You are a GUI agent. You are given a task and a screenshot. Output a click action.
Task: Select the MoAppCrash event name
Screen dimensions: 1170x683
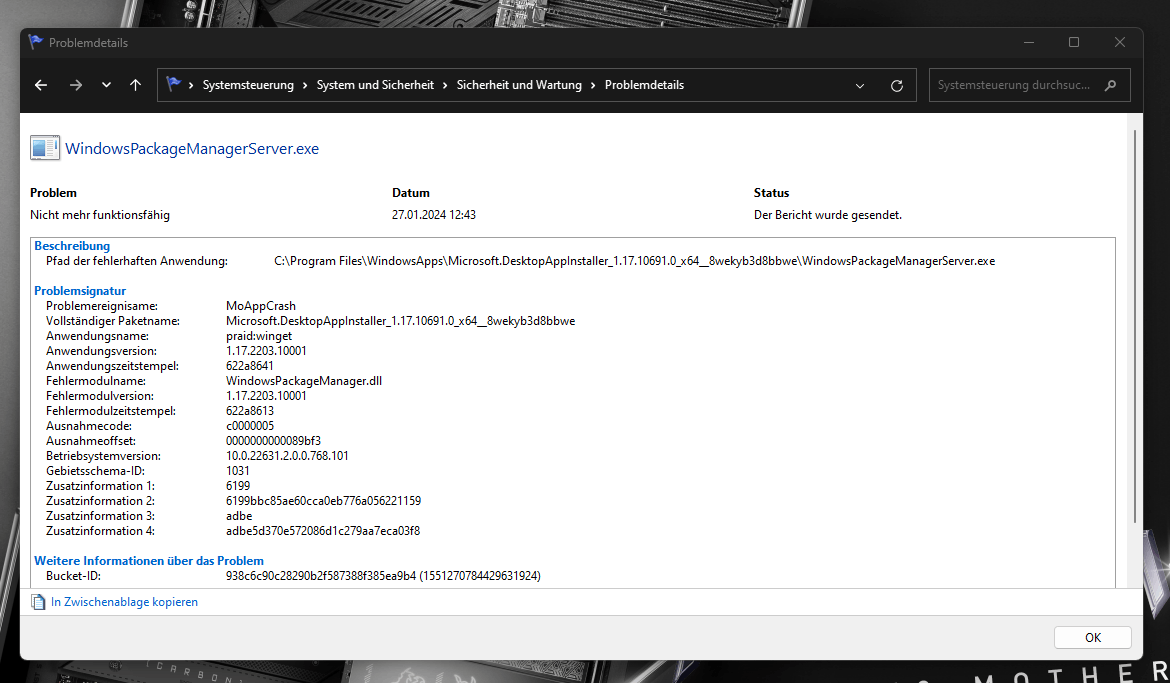(x=261, y=306)
